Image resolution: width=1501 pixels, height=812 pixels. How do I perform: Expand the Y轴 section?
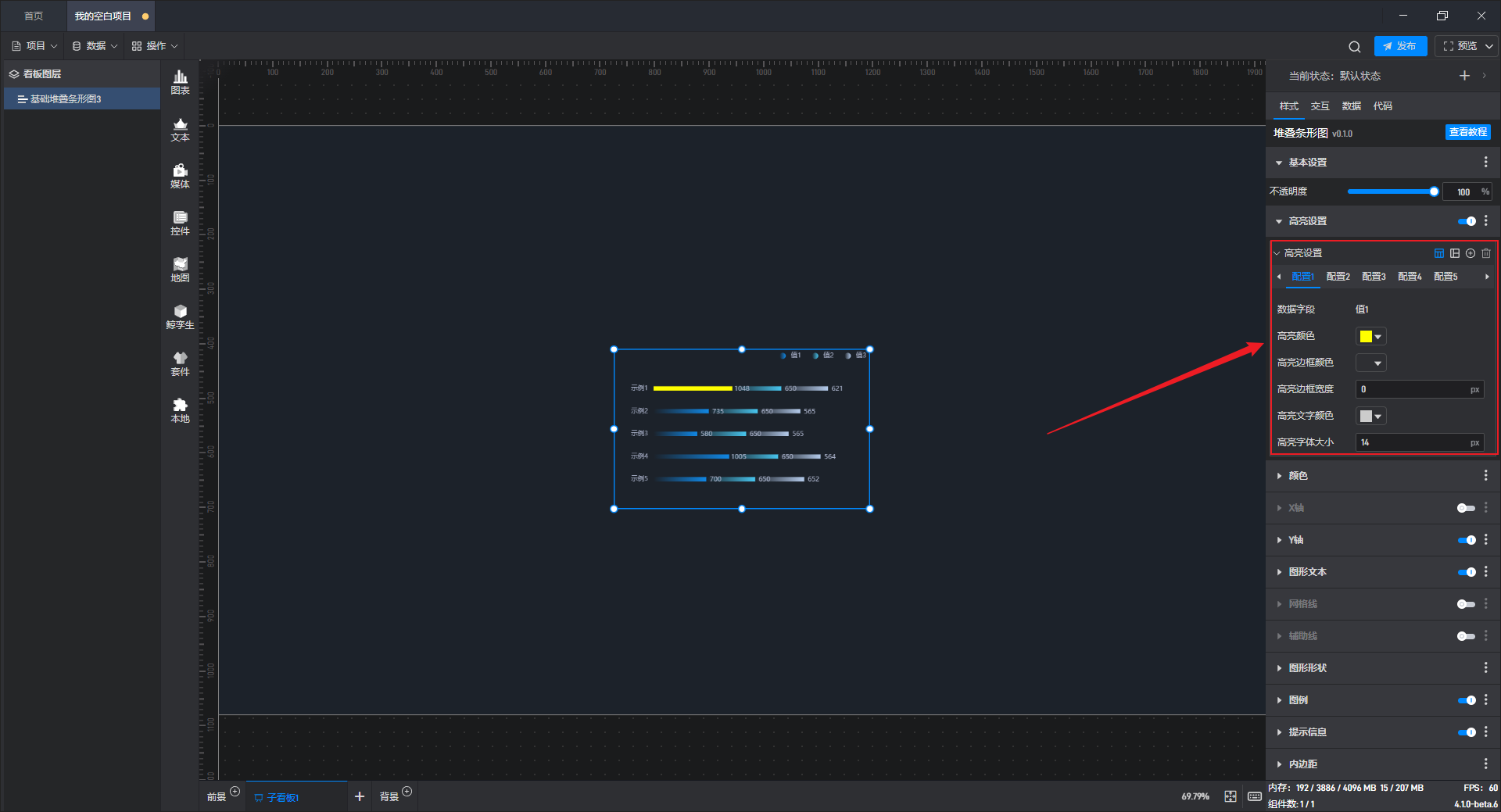pyautogui.click(x=1279, y=540)
